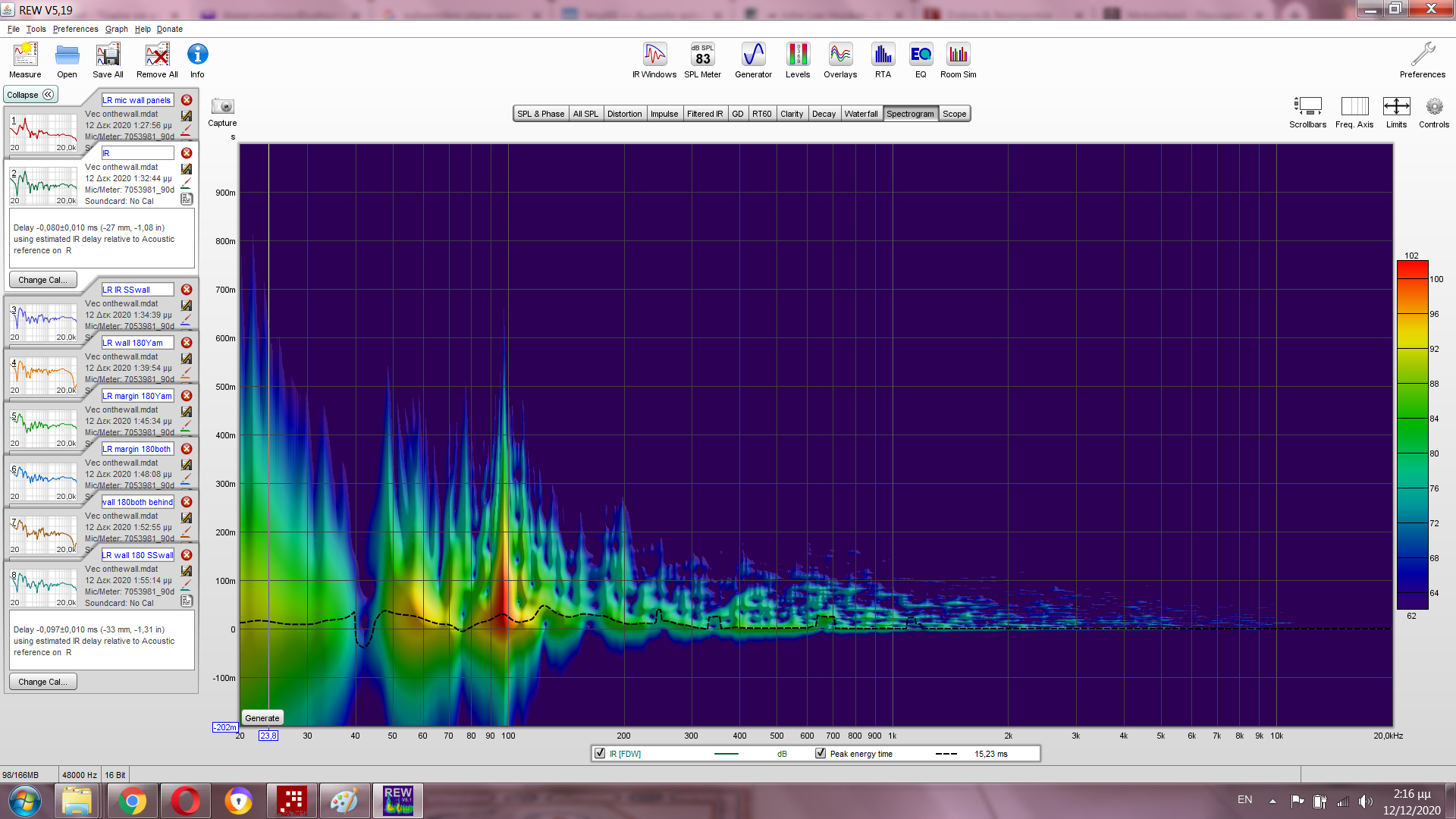Collapse the measurements panel
1456x819 pixels.
click(30, 95)
